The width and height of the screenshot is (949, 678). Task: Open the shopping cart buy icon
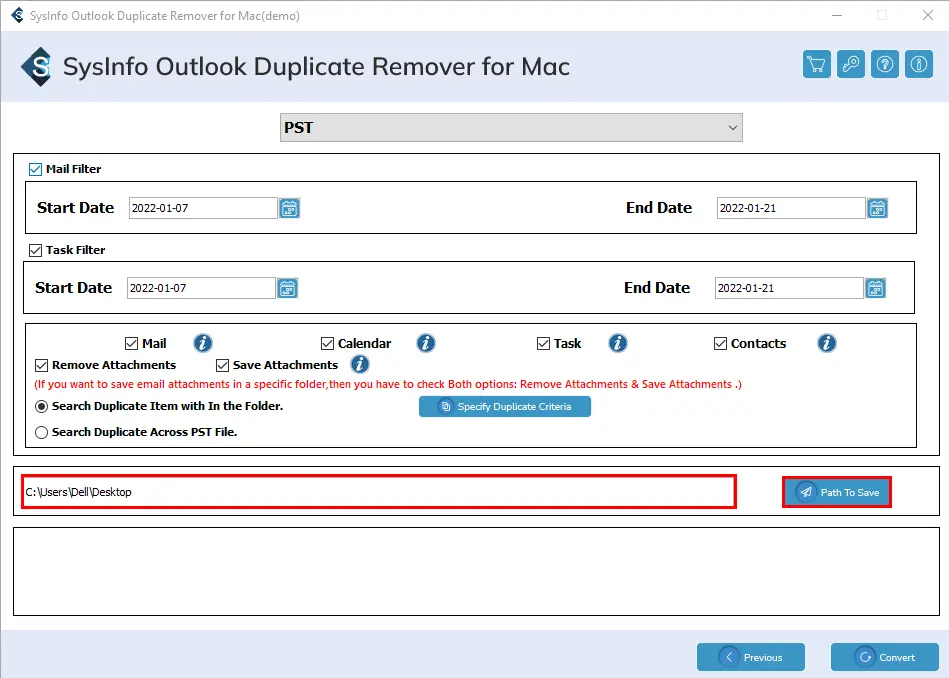coord(816,64)
